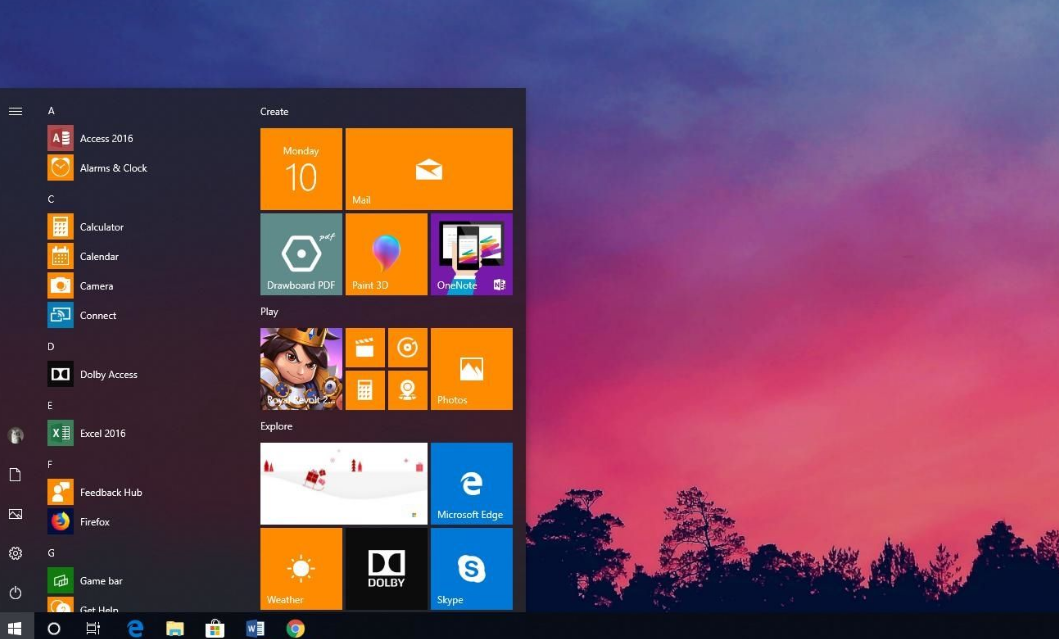Image resolution: width=1059 pixels, height=639 pixels.
Task: Expand the Start menu hamburger
Action: pyautogui.click(x=15, y=111)
